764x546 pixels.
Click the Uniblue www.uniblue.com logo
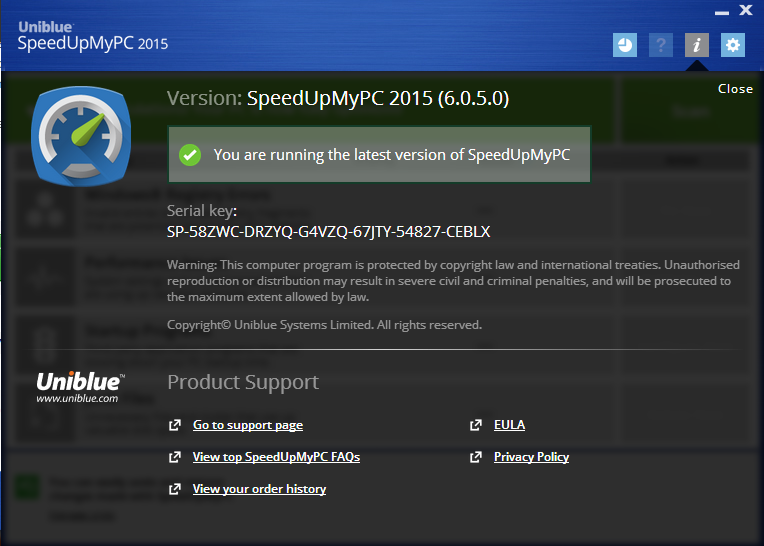tap(80, 387)
